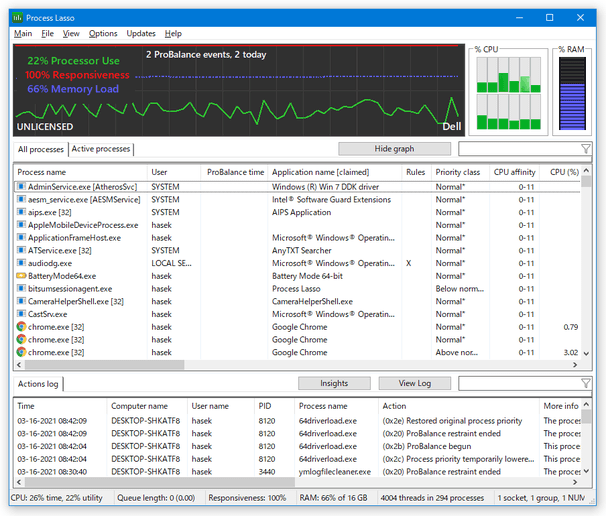This screenshot has height=516, width=606.
Task: Click the BatteryMode64.exe battery icon
Action: (21, 276)
